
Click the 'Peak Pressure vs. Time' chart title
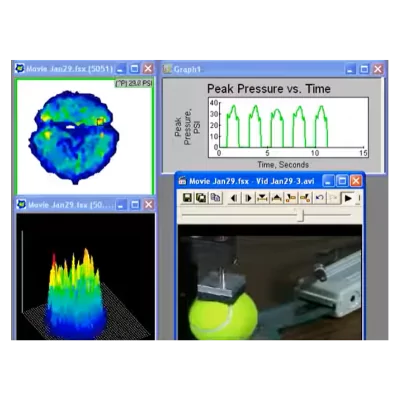(269, 89)
